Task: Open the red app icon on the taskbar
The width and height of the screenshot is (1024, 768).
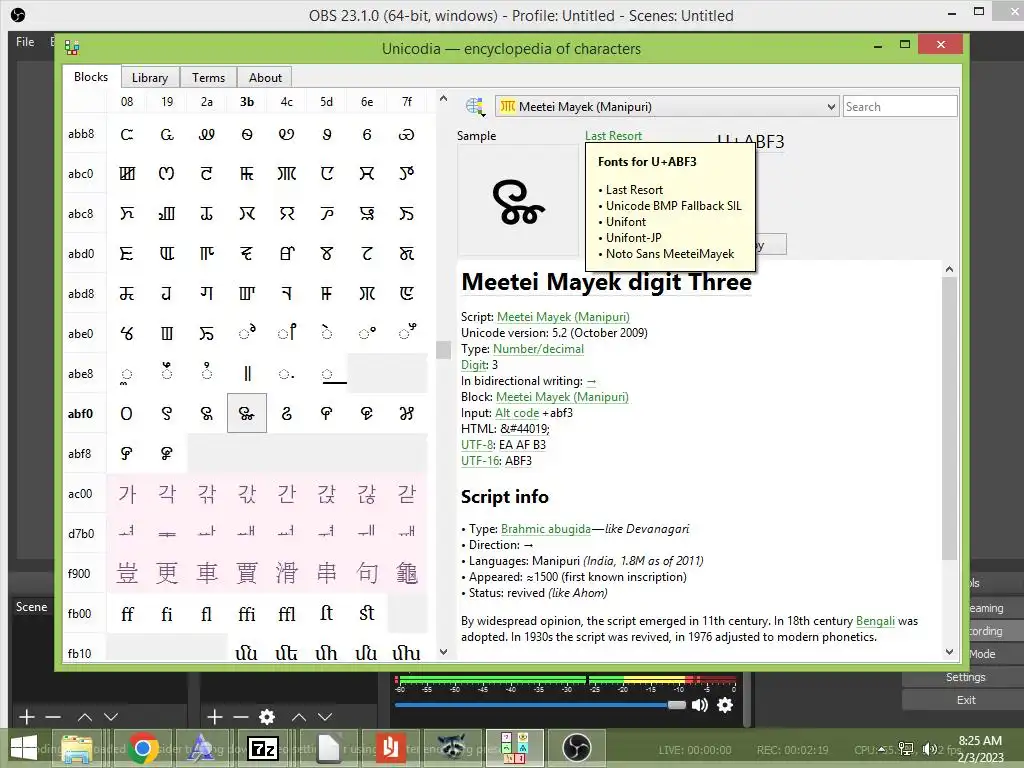Action: coord(390,748)
